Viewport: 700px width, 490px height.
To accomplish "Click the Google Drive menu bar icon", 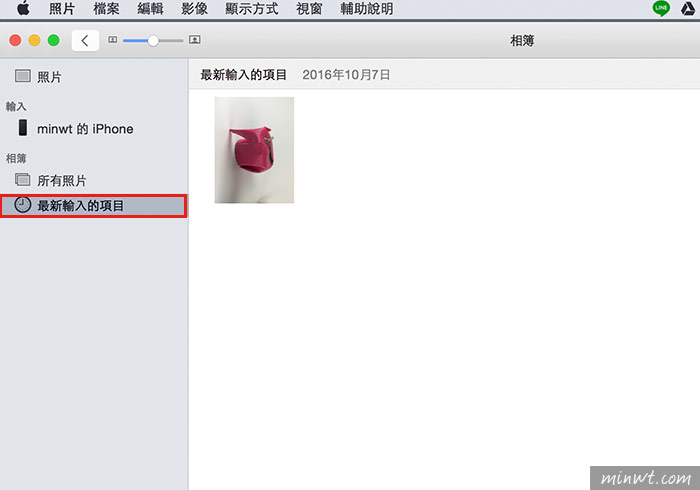I will click(688, 8).
